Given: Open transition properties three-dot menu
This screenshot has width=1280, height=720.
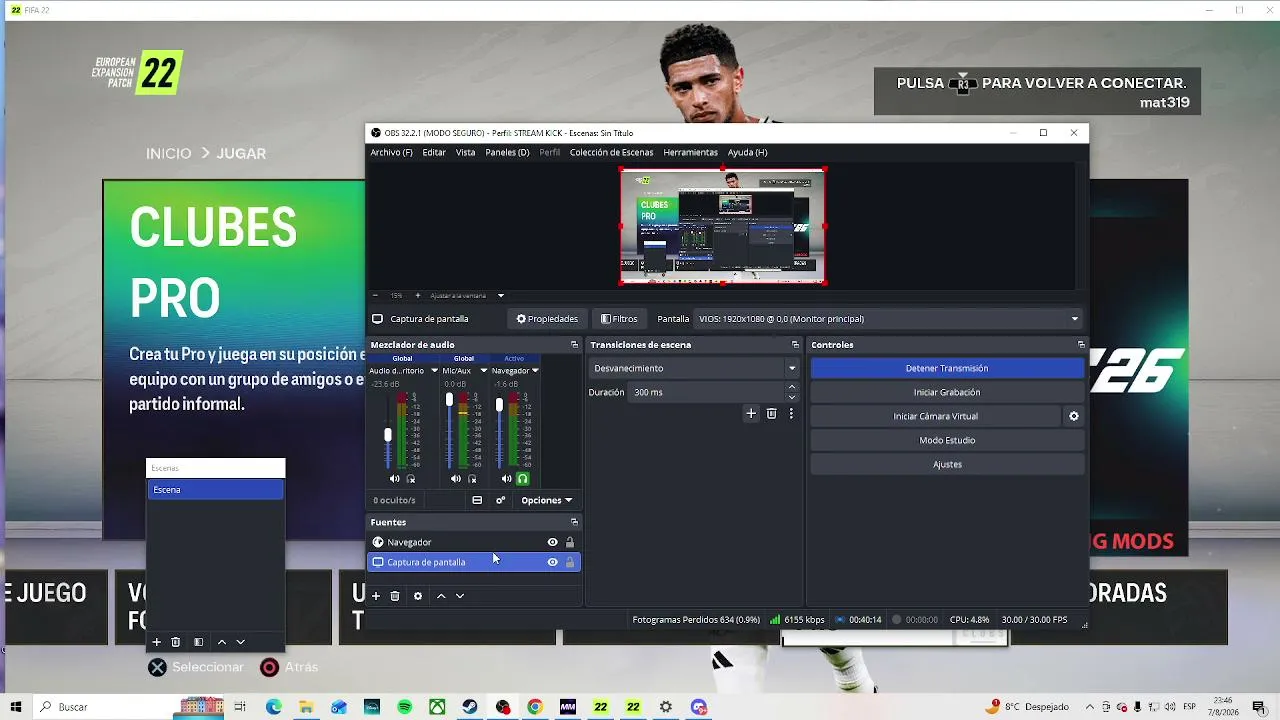Looking at the screenshot, I should [791, 413].
